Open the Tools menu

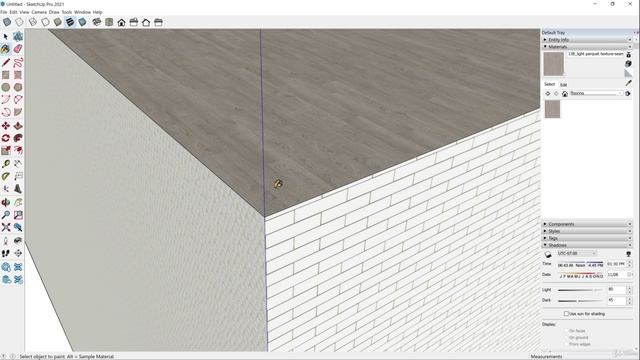[x=67, y=12]
